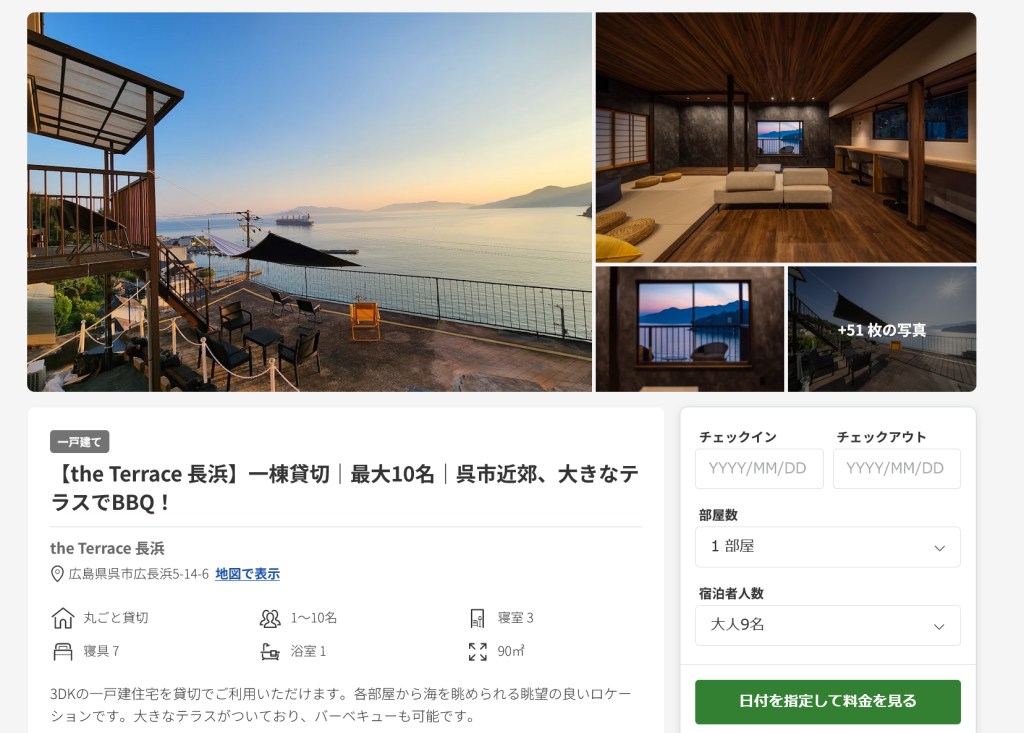
Task: Click the chevron arrow in the 大人9名 selector
Action: [939, 627]
